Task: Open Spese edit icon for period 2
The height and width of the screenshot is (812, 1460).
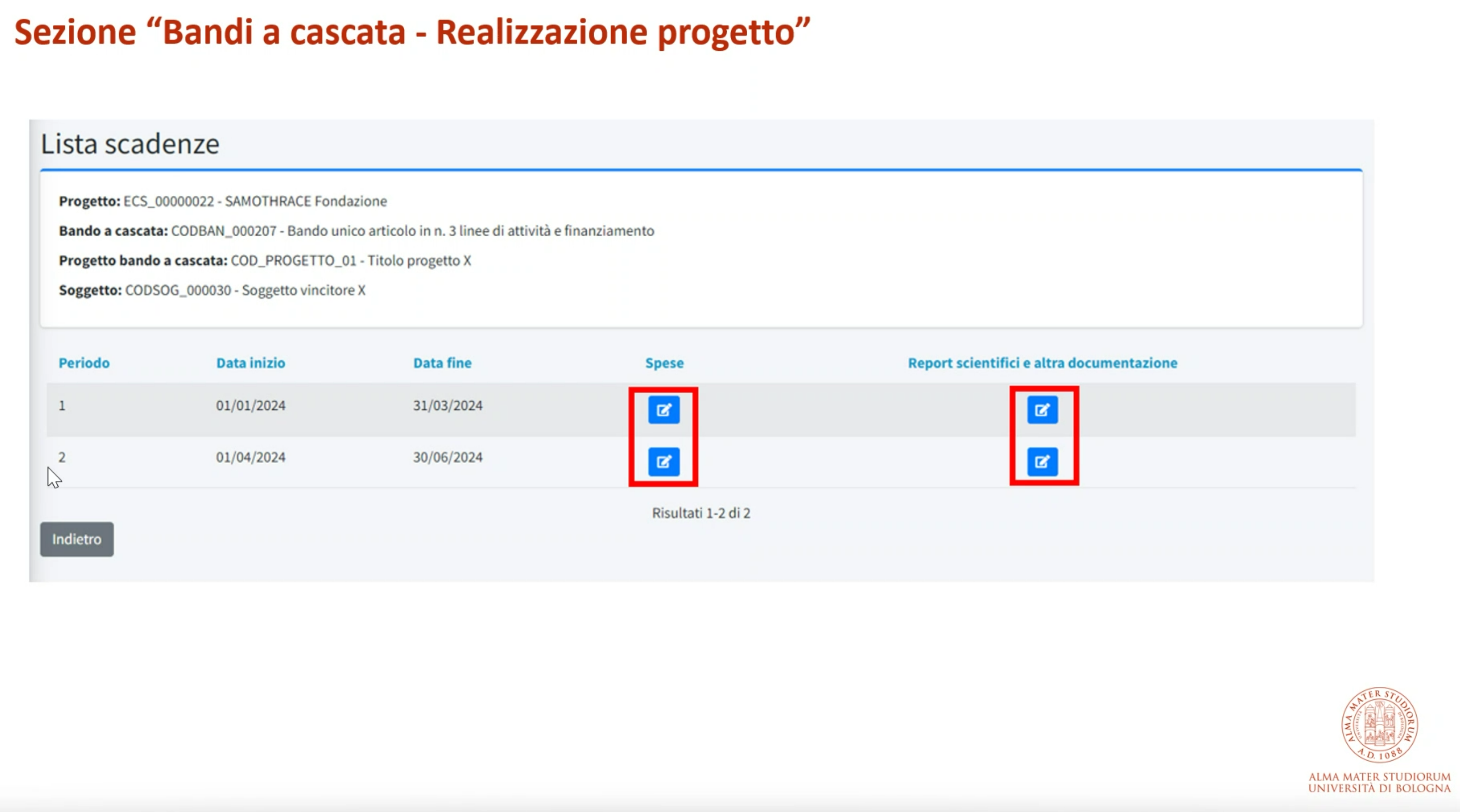Action: 663,462
